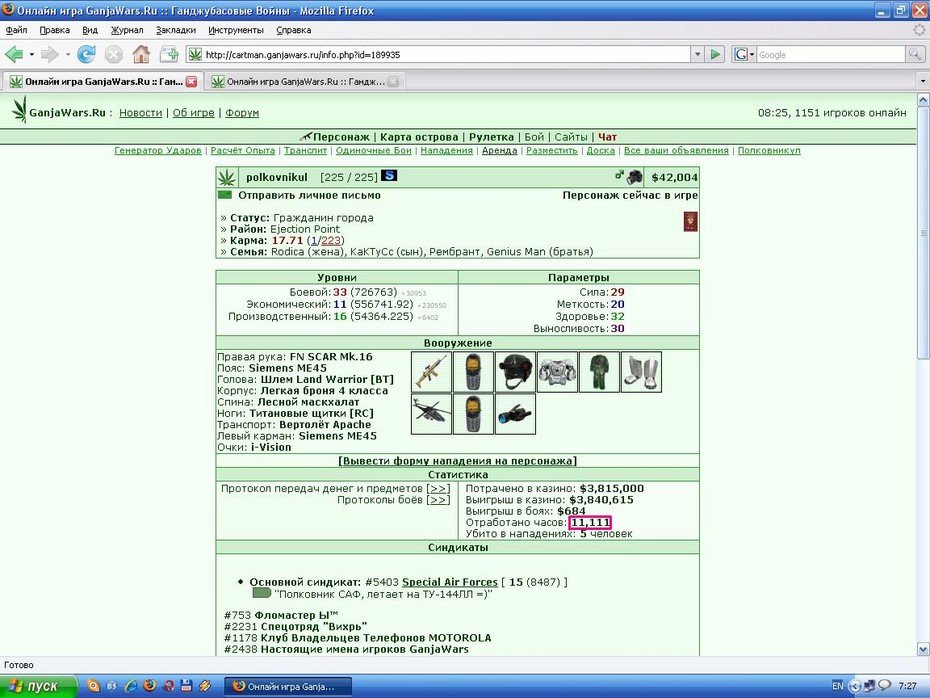Click the page scroll down arrow

(x=923, y=649)
